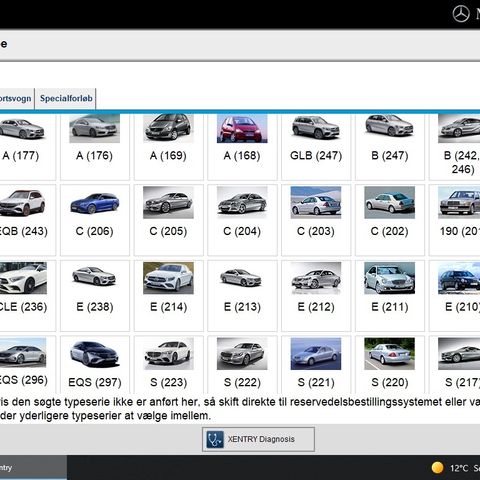Screen dimensions: 480x480
Task: Switch to the partially visible ...ortsvogn tab
Action: (17, 99)
